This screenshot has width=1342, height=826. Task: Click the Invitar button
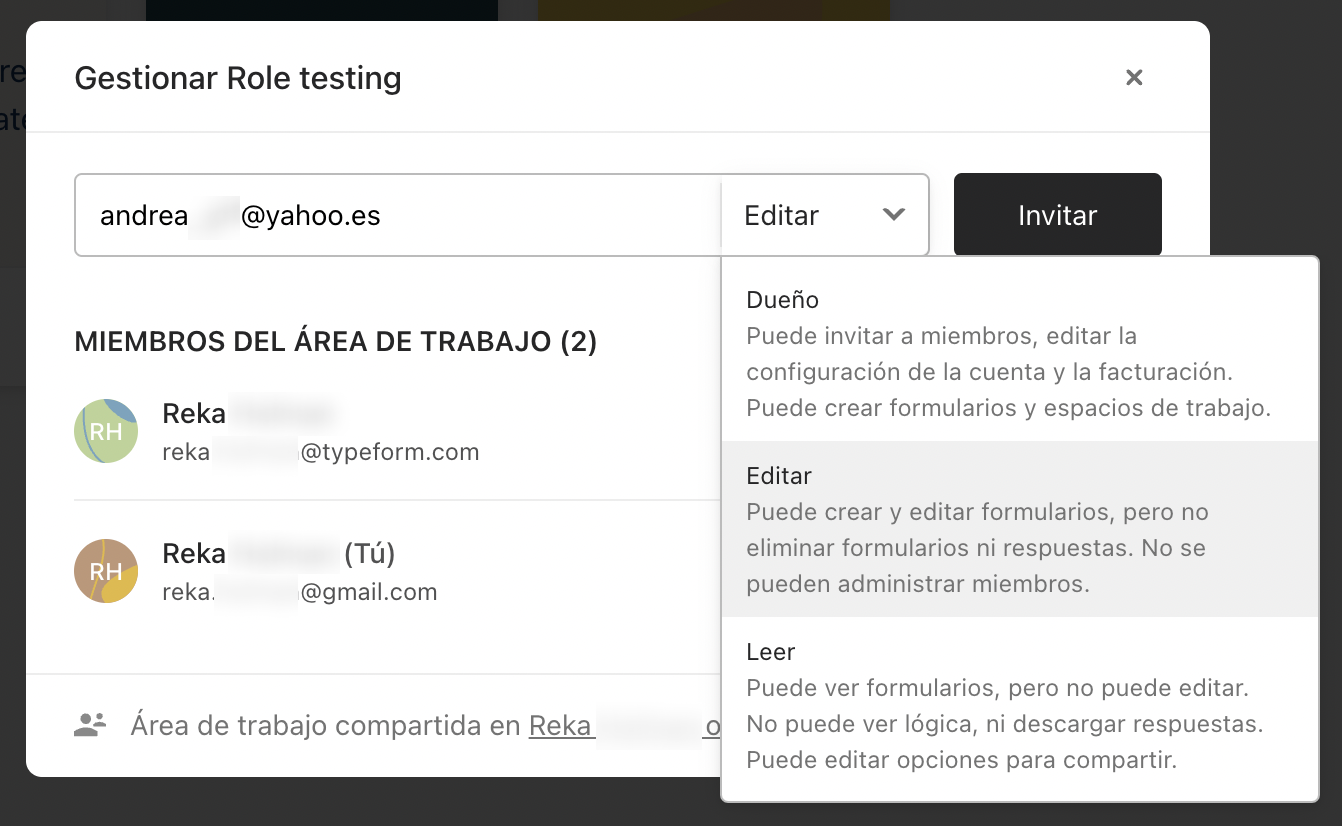[1058, 215]
